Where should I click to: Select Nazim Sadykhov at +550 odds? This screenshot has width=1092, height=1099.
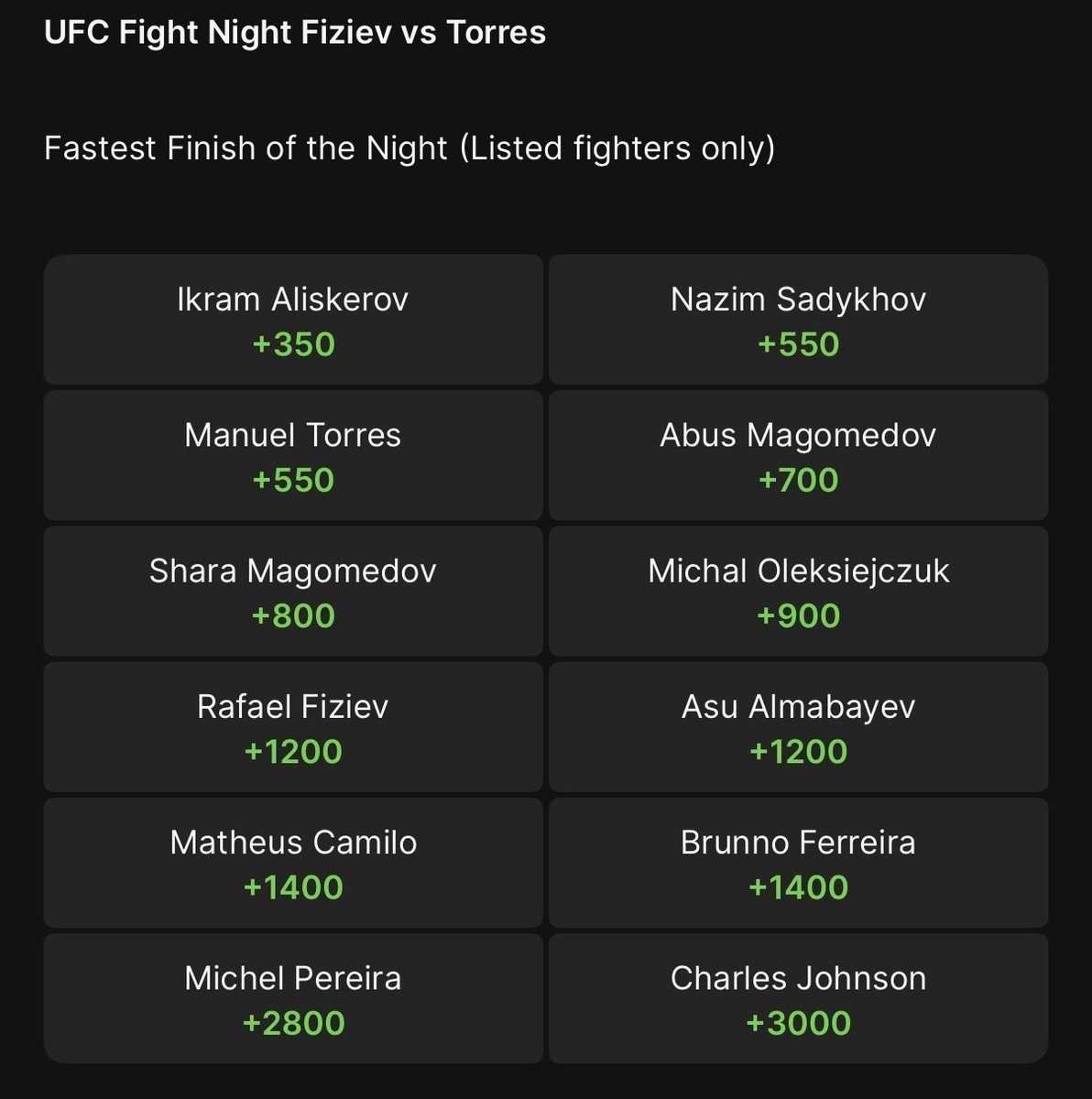coord(798,320)
